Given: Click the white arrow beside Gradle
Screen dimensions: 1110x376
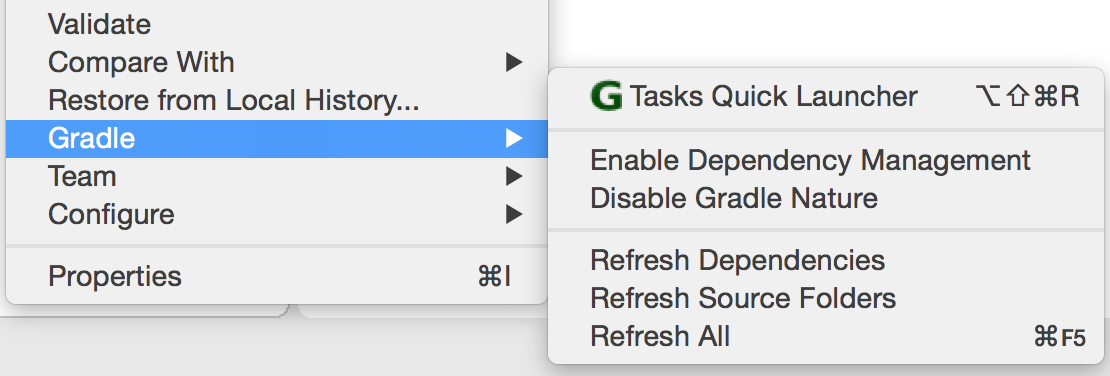Looking at the screenshot, I should pyautogui.click(x=514, y=138).
